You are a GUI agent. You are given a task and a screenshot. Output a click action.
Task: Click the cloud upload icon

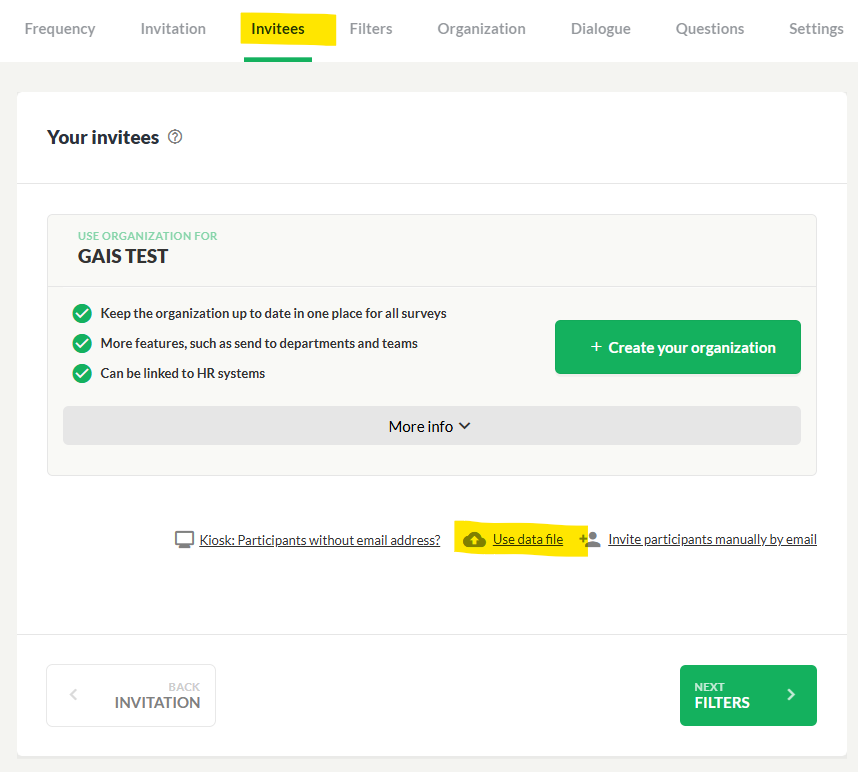474,540
